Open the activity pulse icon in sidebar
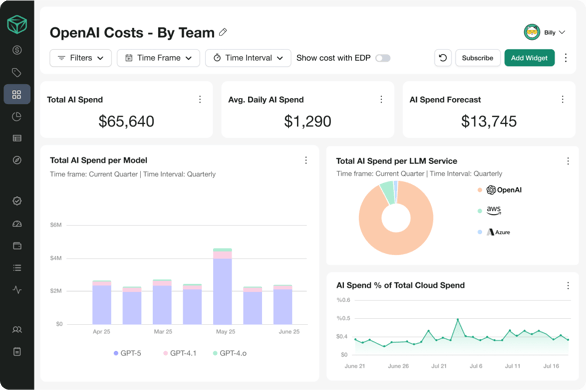586x390 pixels. coord(17,290)
